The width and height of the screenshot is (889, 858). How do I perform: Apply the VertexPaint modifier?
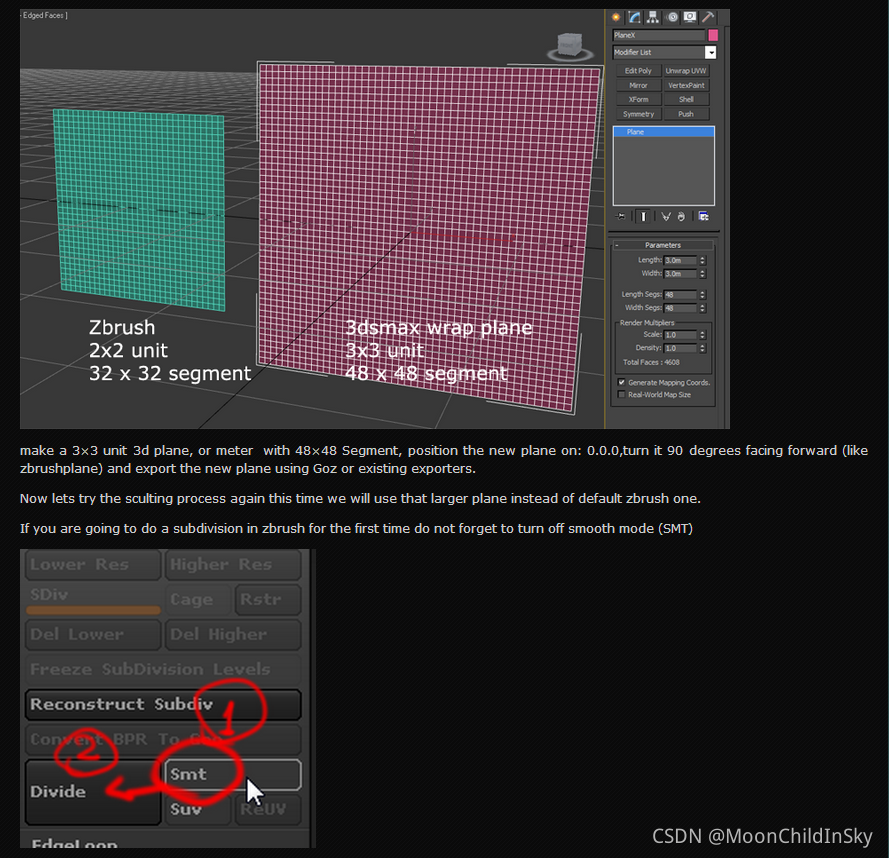(x=685, y=85)
